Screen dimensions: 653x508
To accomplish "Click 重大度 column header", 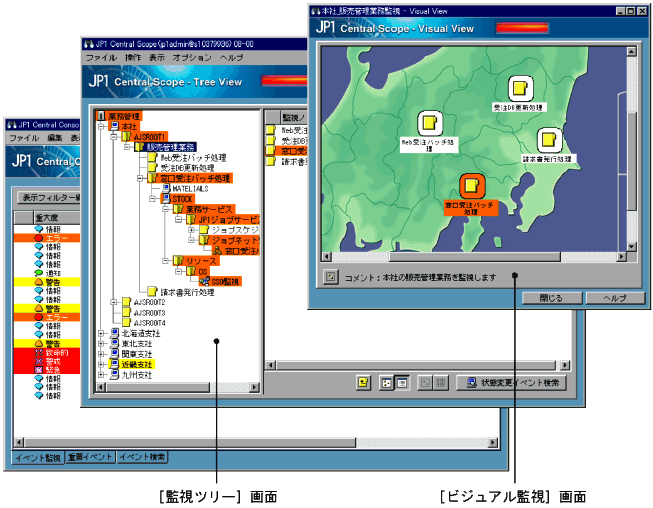I will [x=56, y=217].
